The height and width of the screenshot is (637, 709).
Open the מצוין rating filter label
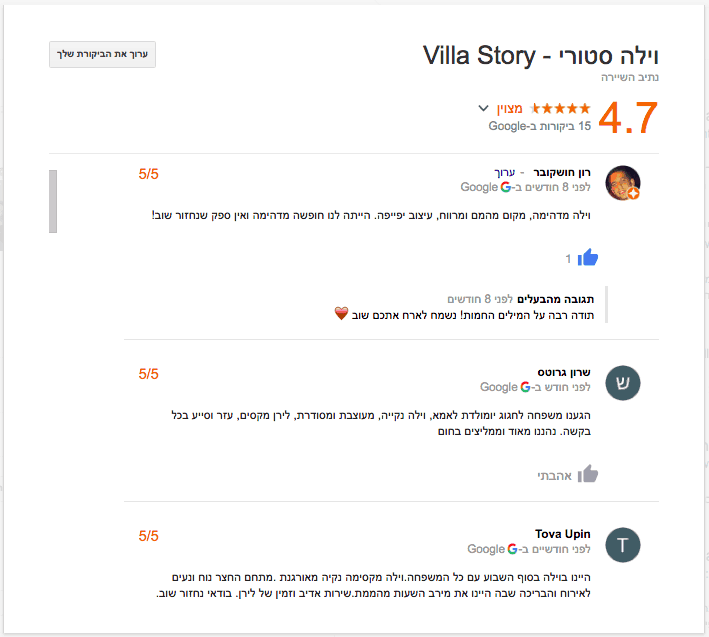click(x=511, y=107)
